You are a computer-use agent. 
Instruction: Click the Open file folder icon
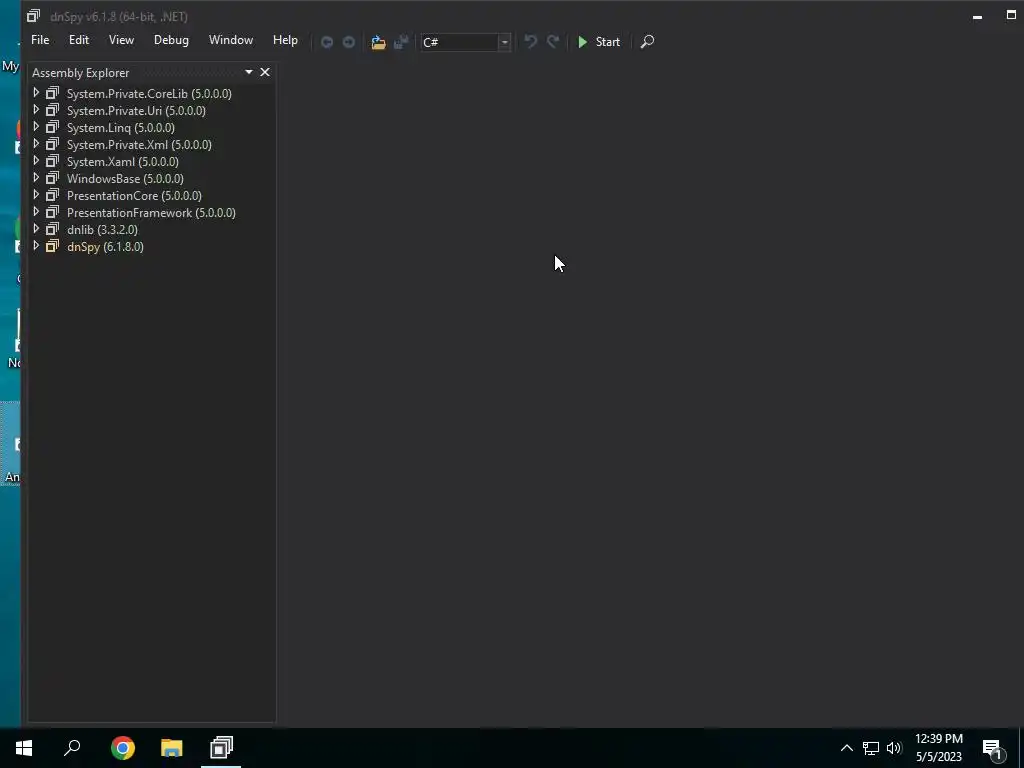[x=378, y=42]
